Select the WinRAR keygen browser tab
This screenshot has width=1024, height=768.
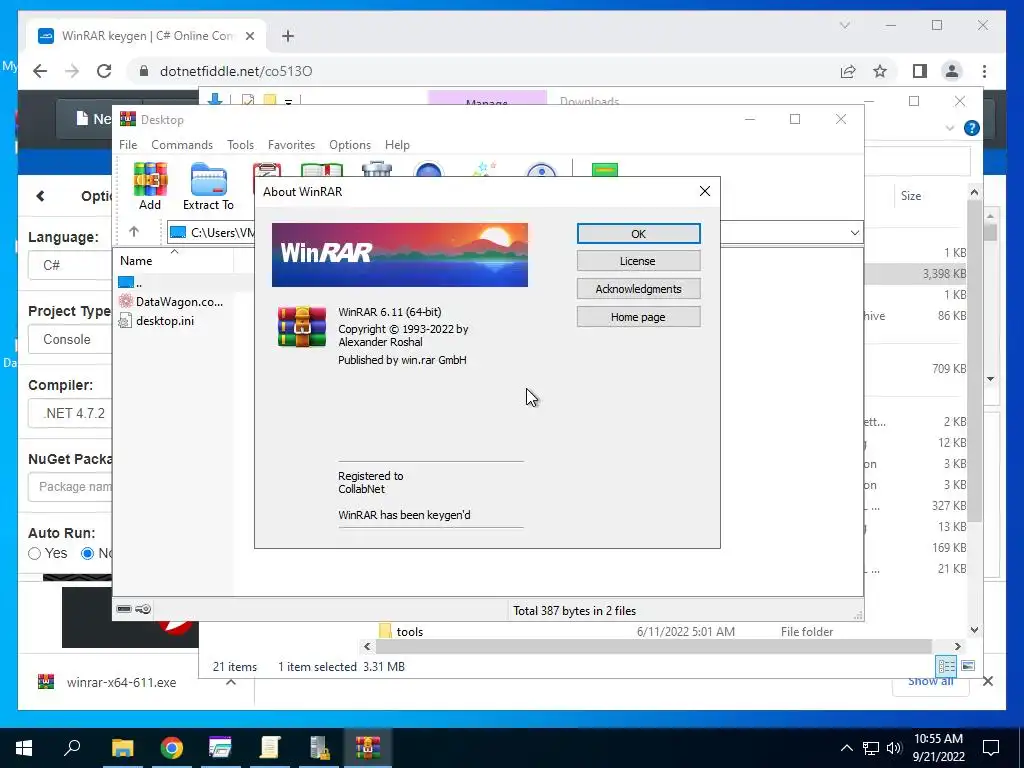146,36
